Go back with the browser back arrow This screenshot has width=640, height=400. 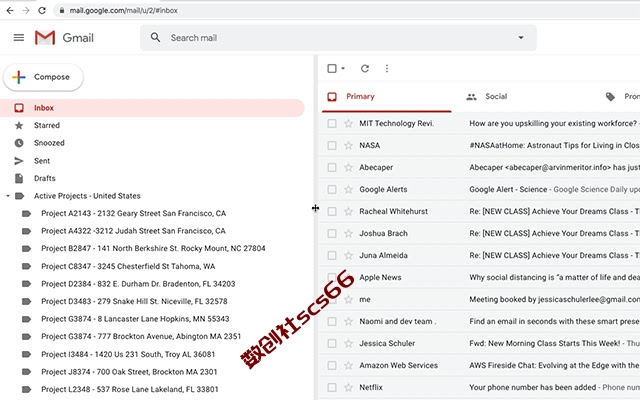pos(10,10)
